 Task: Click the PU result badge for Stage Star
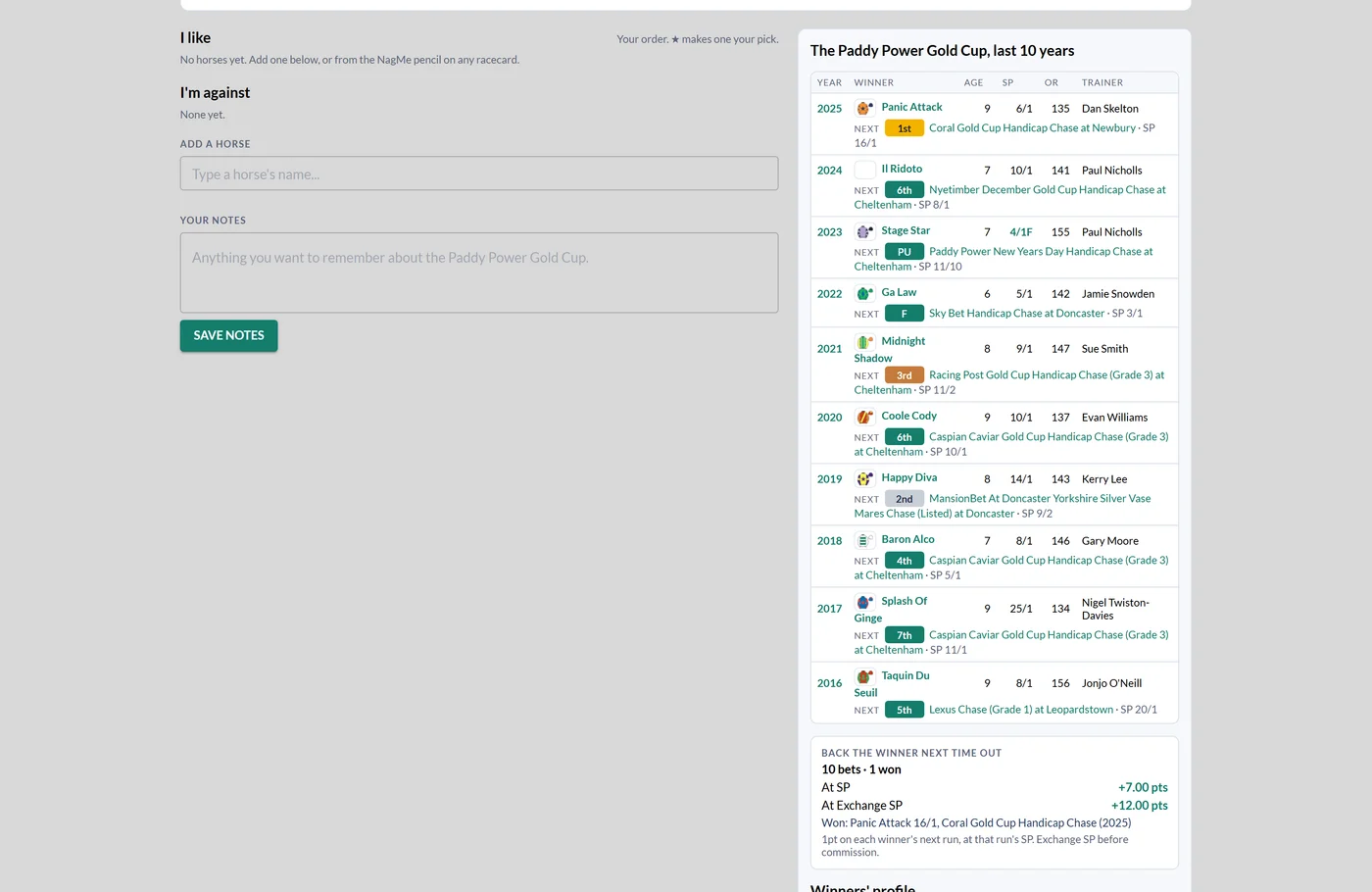[x=904, y=252]
